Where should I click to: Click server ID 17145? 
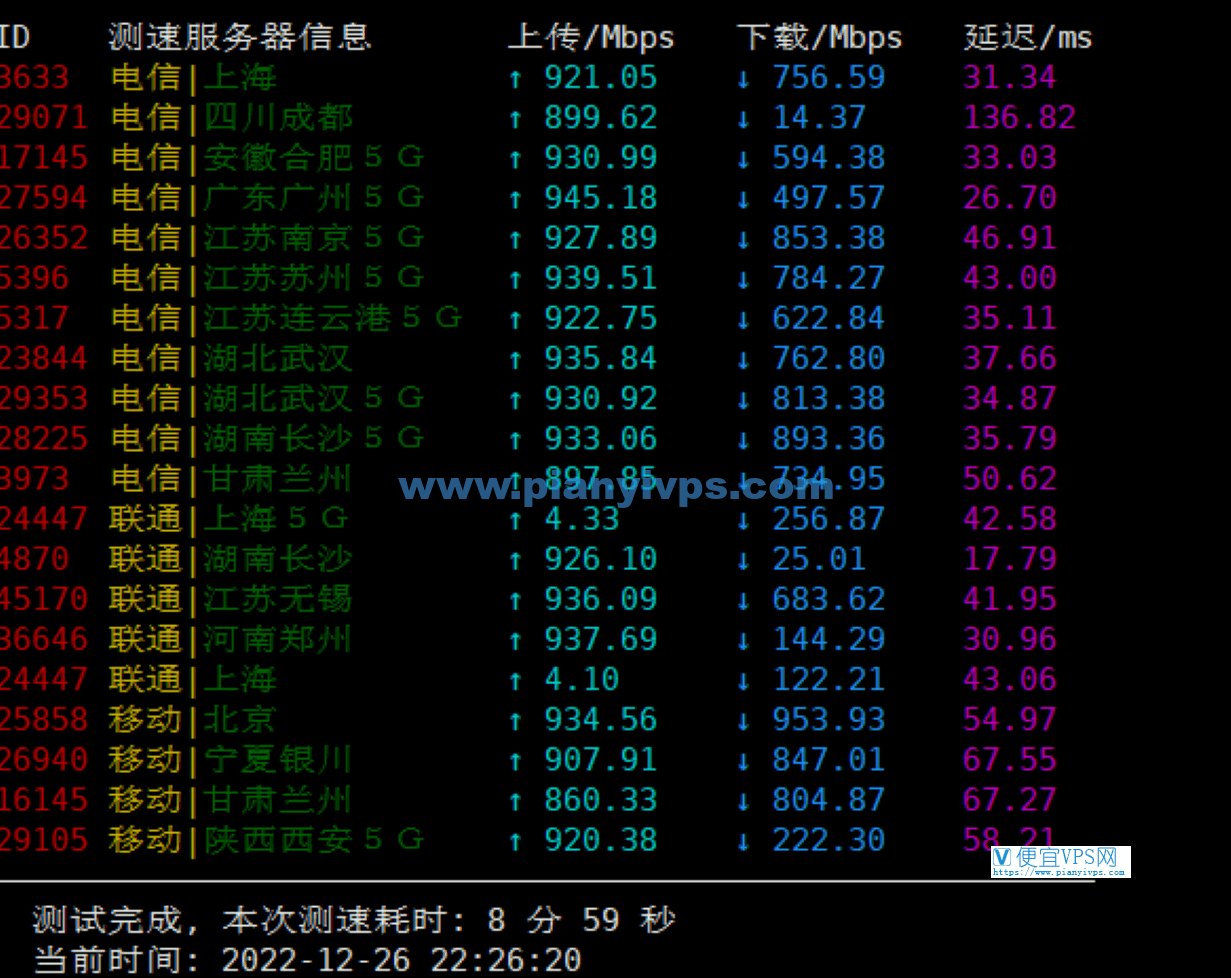pyautogui.click(x=44, y=157)
